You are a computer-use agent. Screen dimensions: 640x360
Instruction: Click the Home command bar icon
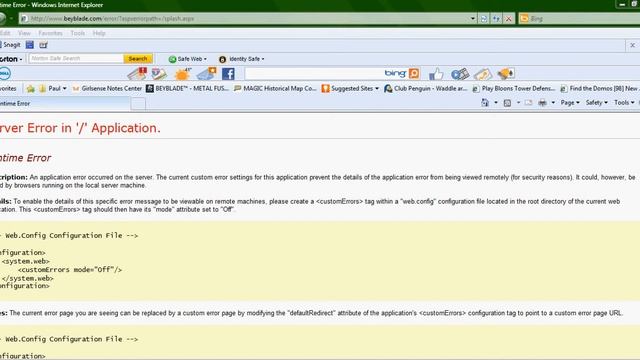click(485, 102)
